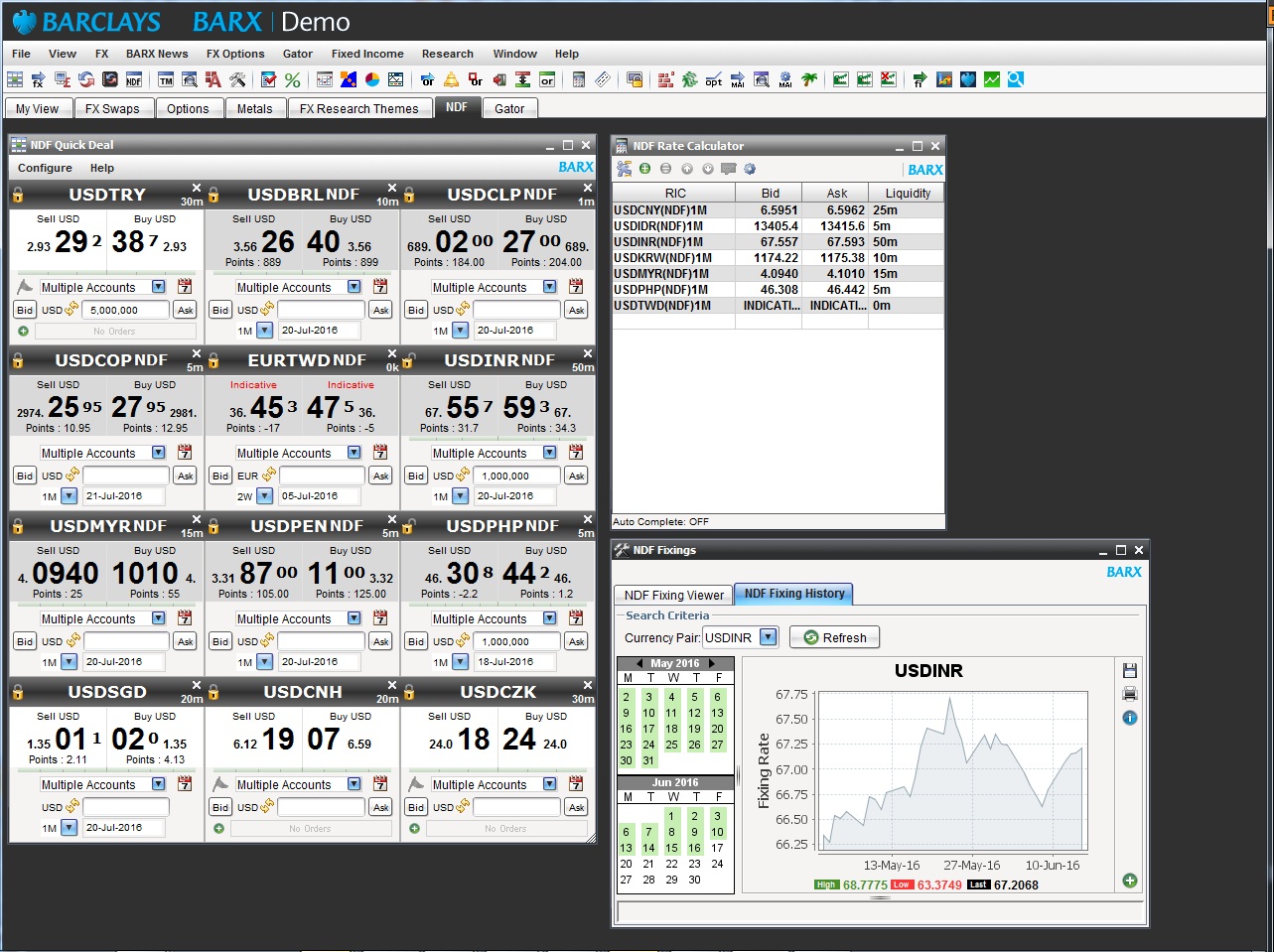Click the Buy USD 59 price in USDINRNDF
Screen dimensions: 1274x952
(x=519, y=407)
